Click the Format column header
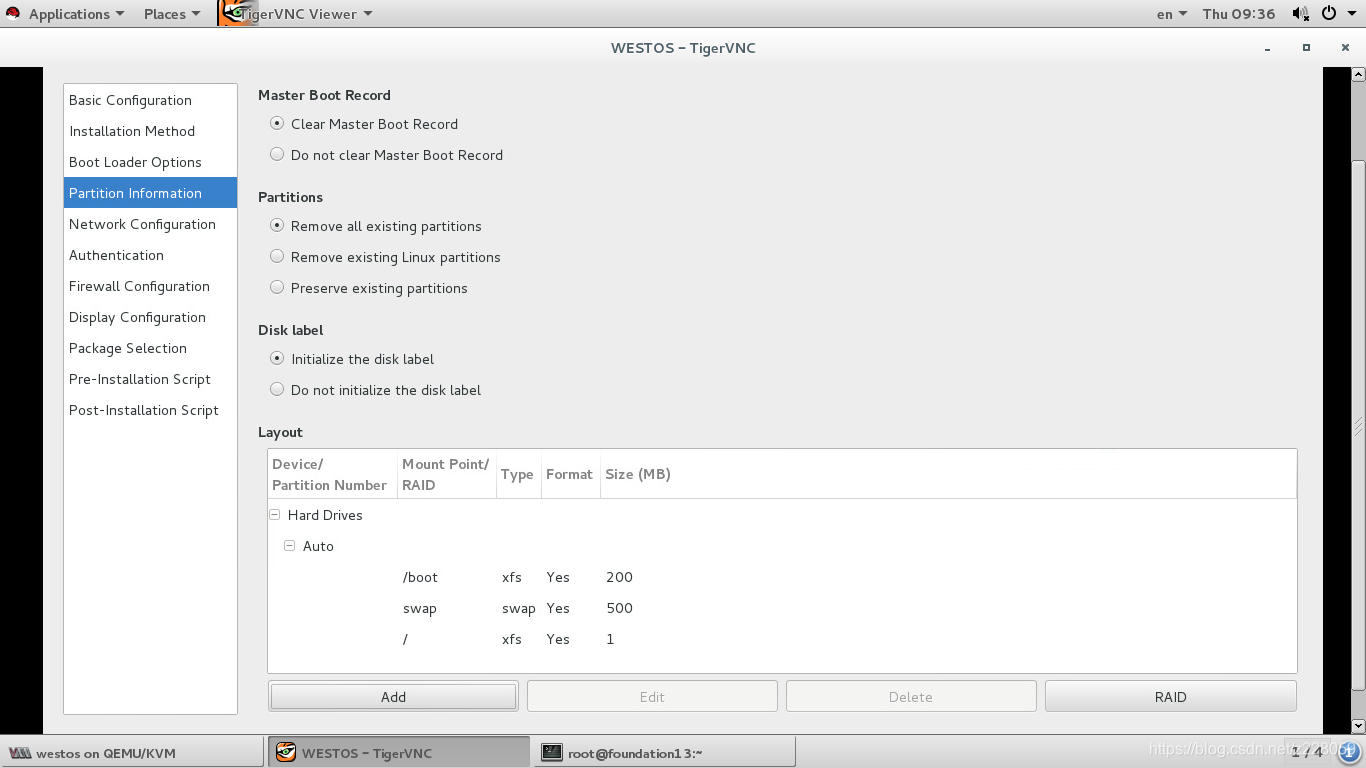Image resolution: width=1366 pixels, height=768 pixels. coord(570,474)
